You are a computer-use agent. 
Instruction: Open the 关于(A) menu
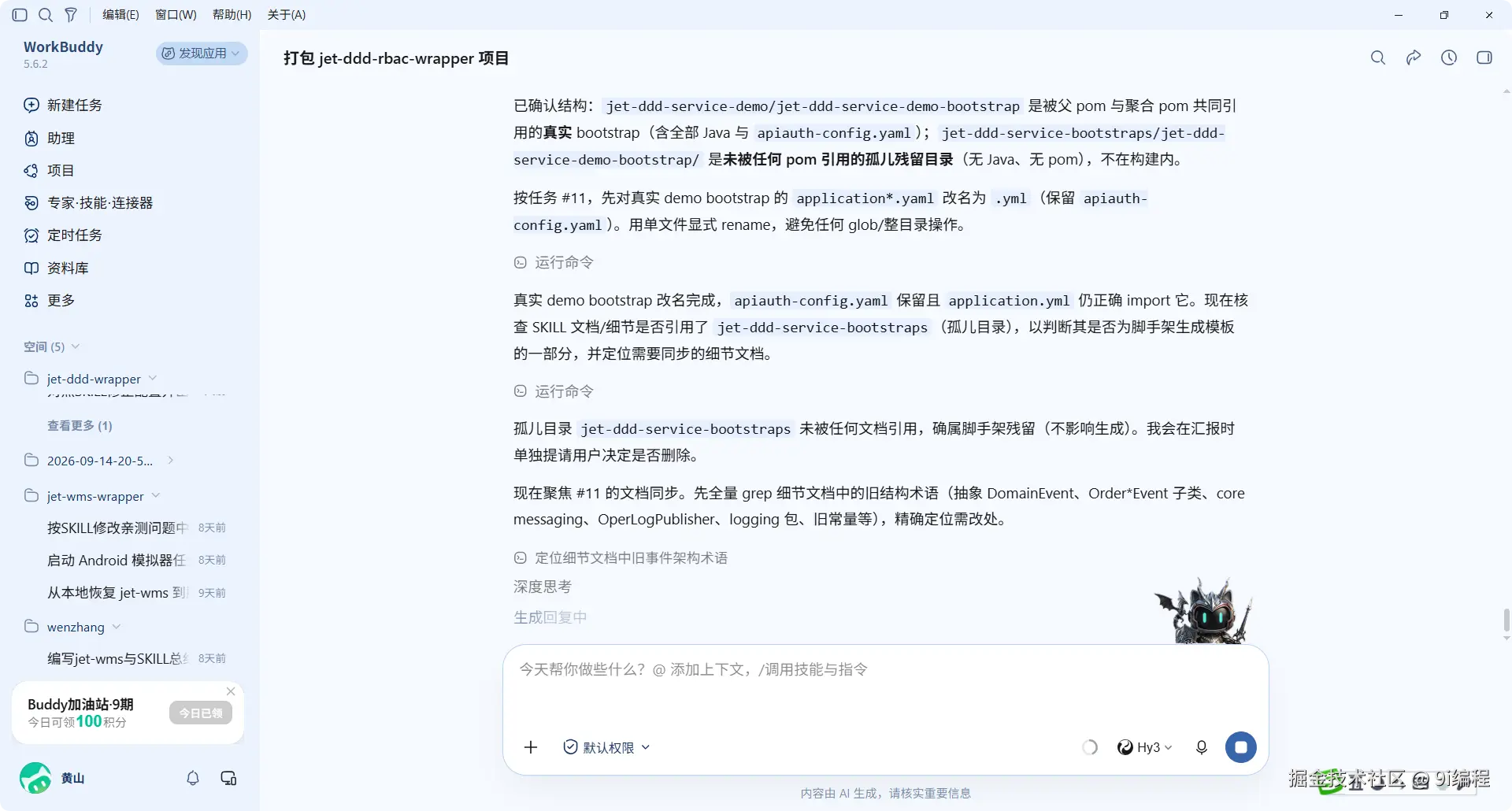point(287,15)
